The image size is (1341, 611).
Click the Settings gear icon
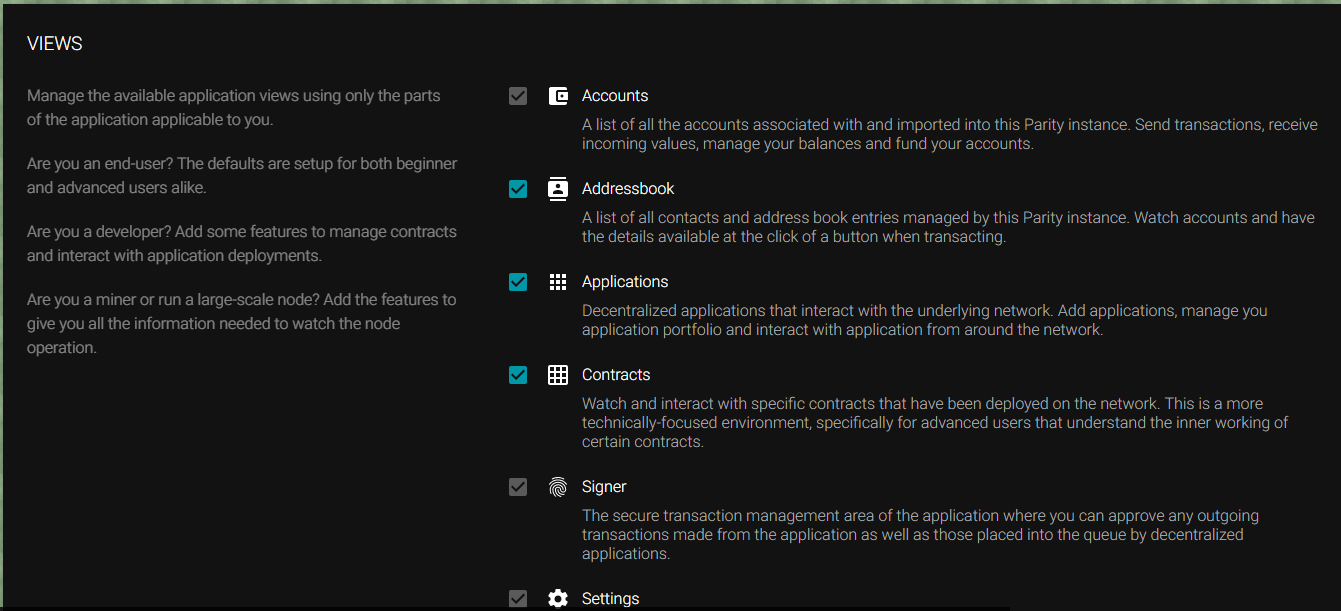coord(558,599)
